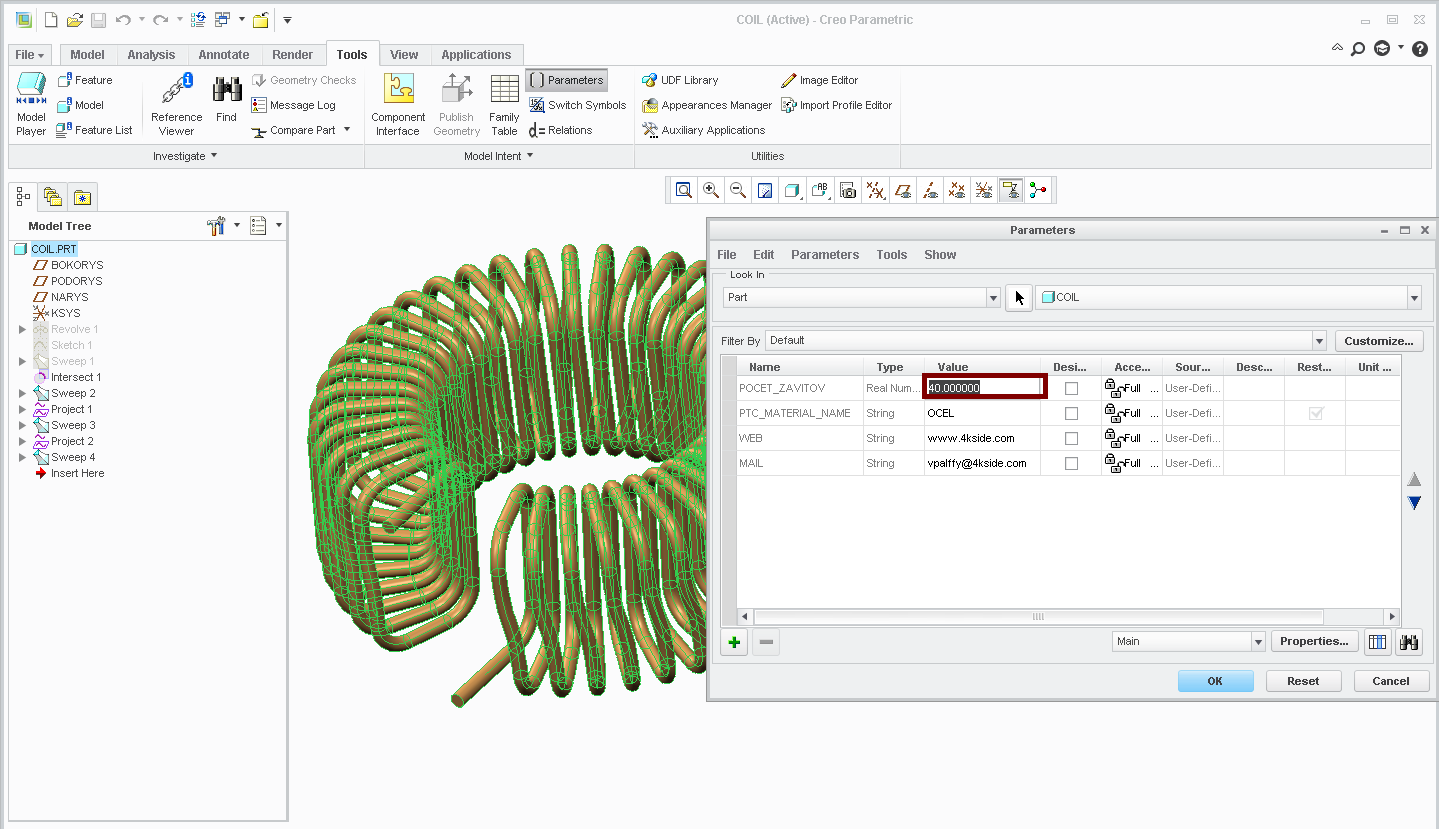Toggle Designate checkbox for POCET_ZAVITOV

pyautogui.click(x=1071, y=388)
